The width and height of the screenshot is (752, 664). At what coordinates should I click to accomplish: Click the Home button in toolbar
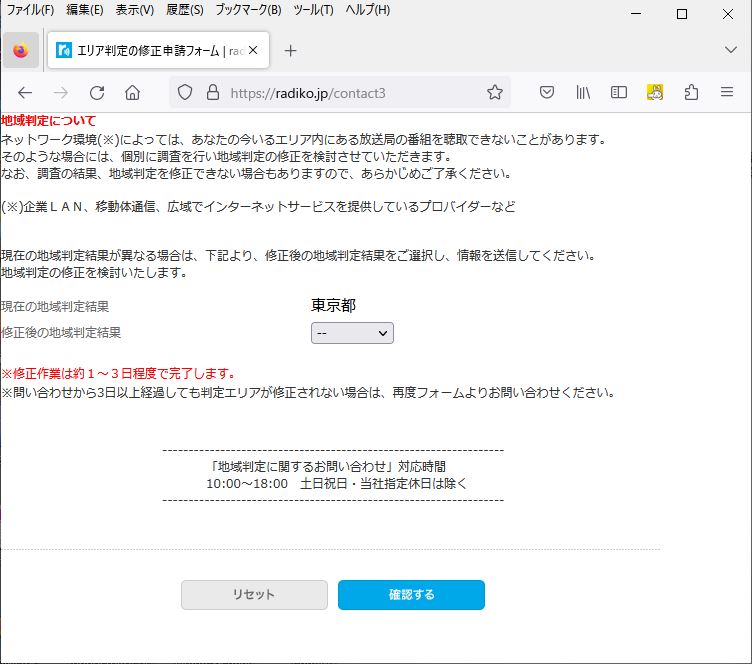tap(132, 93)
